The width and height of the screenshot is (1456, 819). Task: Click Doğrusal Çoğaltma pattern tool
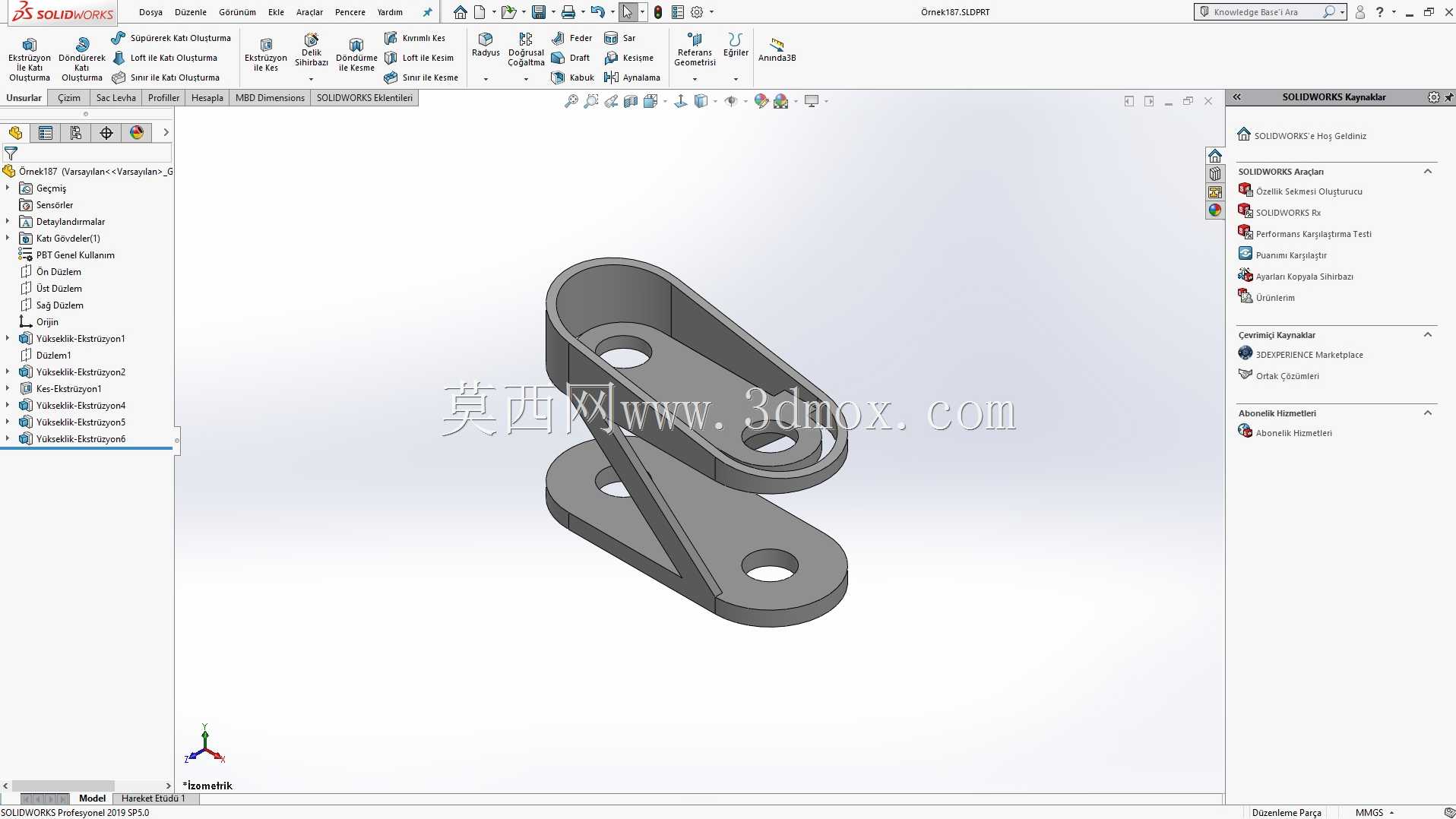coord(526,50)
